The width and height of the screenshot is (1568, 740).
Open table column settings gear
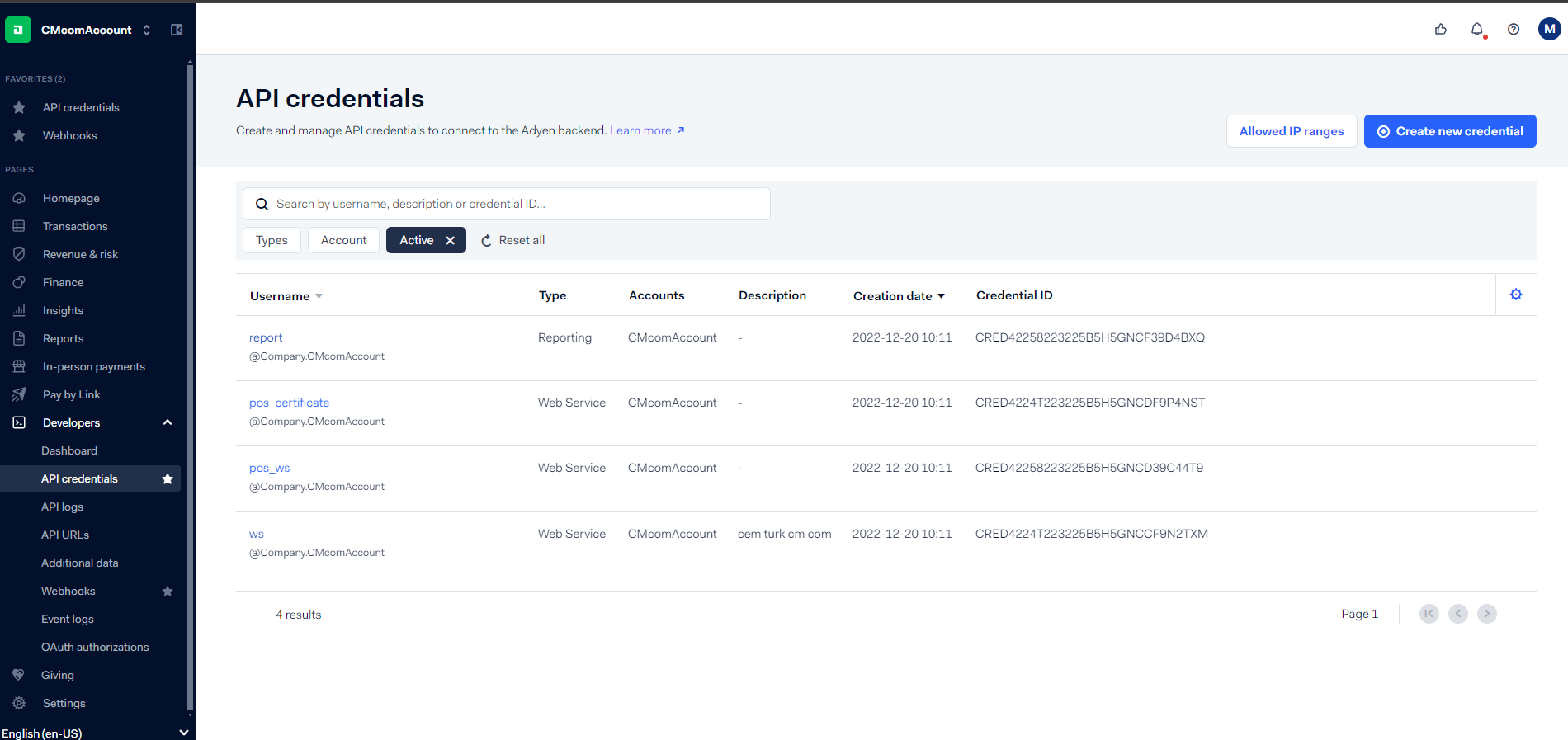click(1516, 295)
